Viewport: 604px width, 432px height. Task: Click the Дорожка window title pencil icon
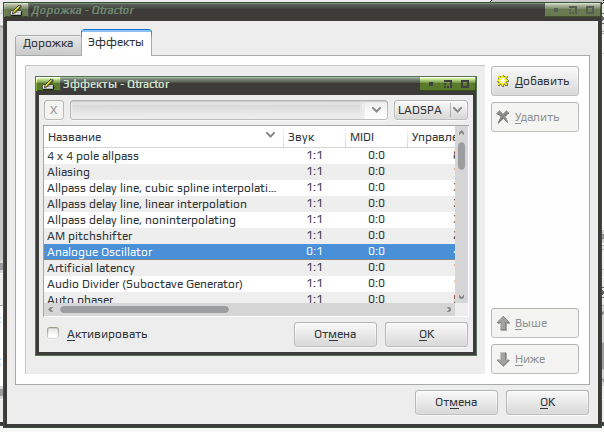(x=16, y=10)
